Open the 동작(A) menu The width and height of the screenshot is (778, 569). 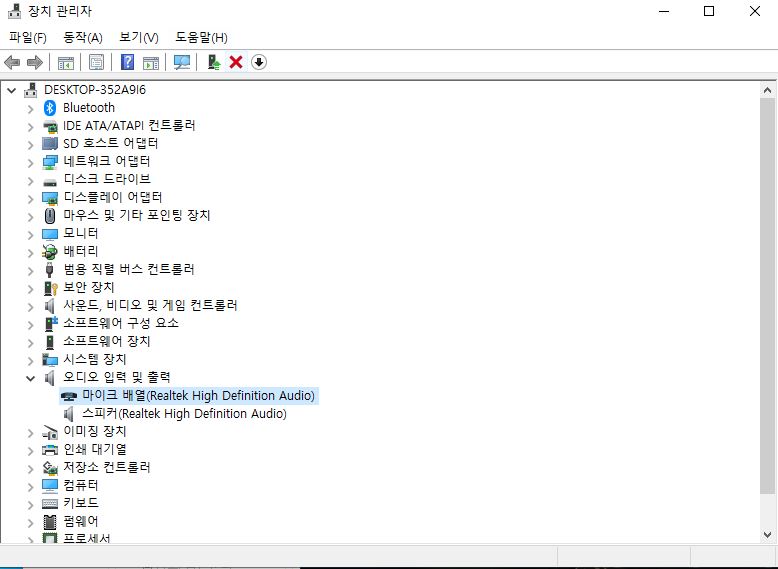tap(83, 38)
